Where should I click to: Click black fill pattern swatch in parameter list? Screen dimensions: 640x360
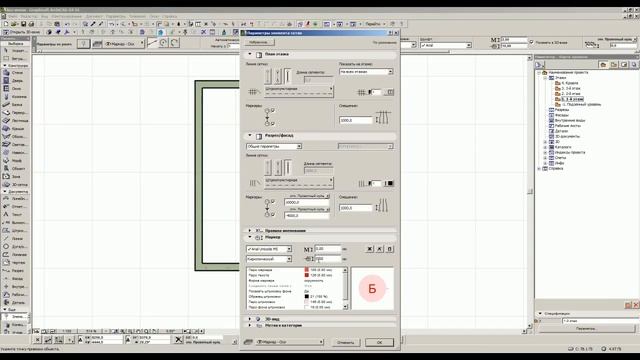(x=307, y=296)
